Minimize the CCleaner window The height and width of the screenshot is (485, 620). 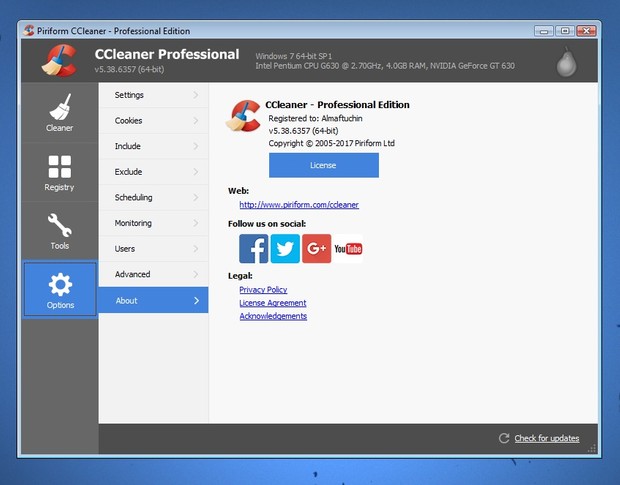pos(544,31)
